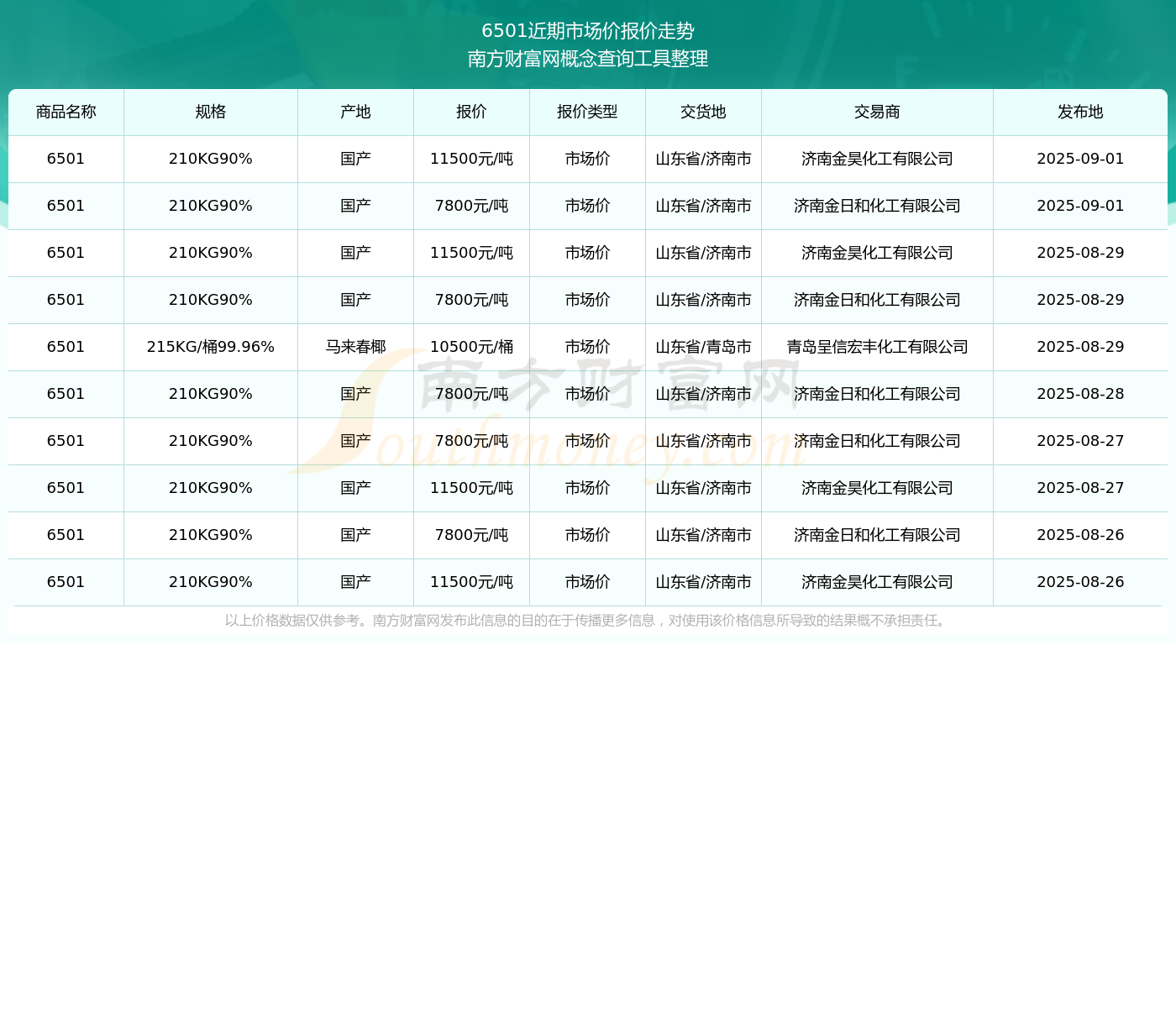
Task: Click the '215KG/桶99.96%' specification cell
Action: (211, 347)
